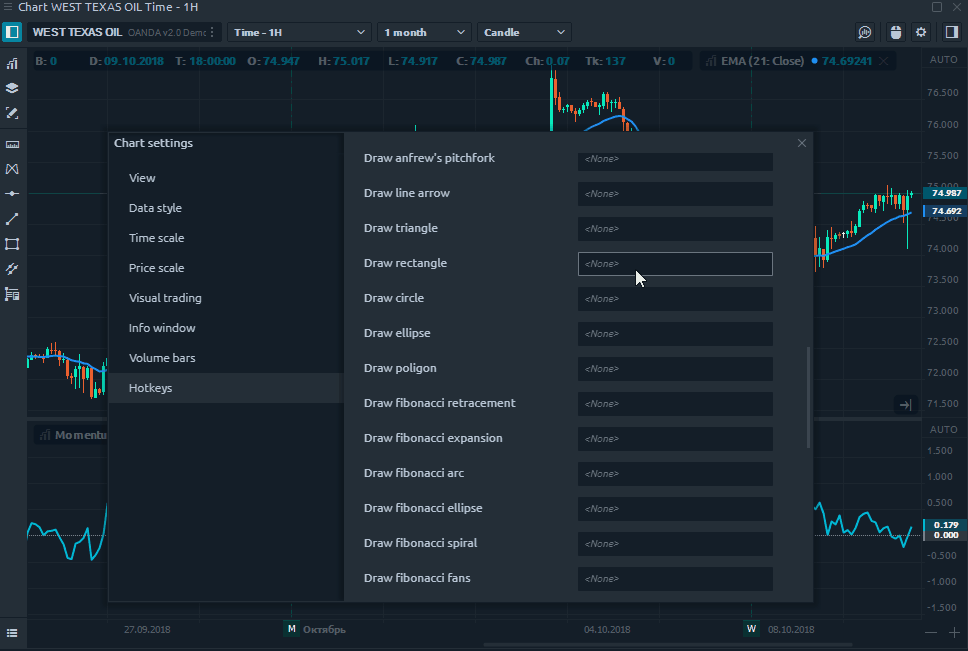Toggle AUTO scale on Momentum panel axis
Screen dimensions: 968x651
pos(943,429)
